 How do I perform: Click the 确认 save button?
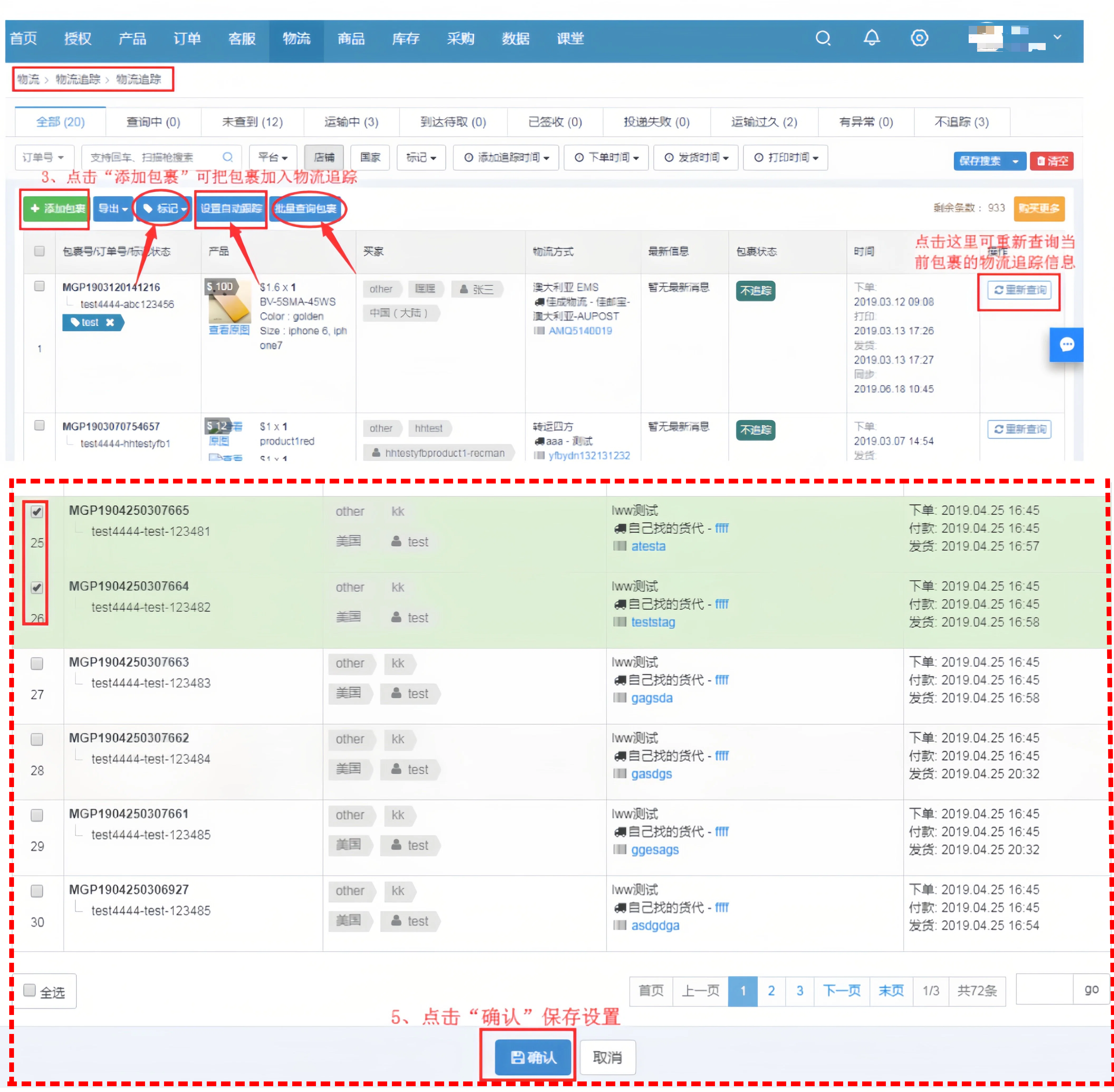[x=533, y=1057]
